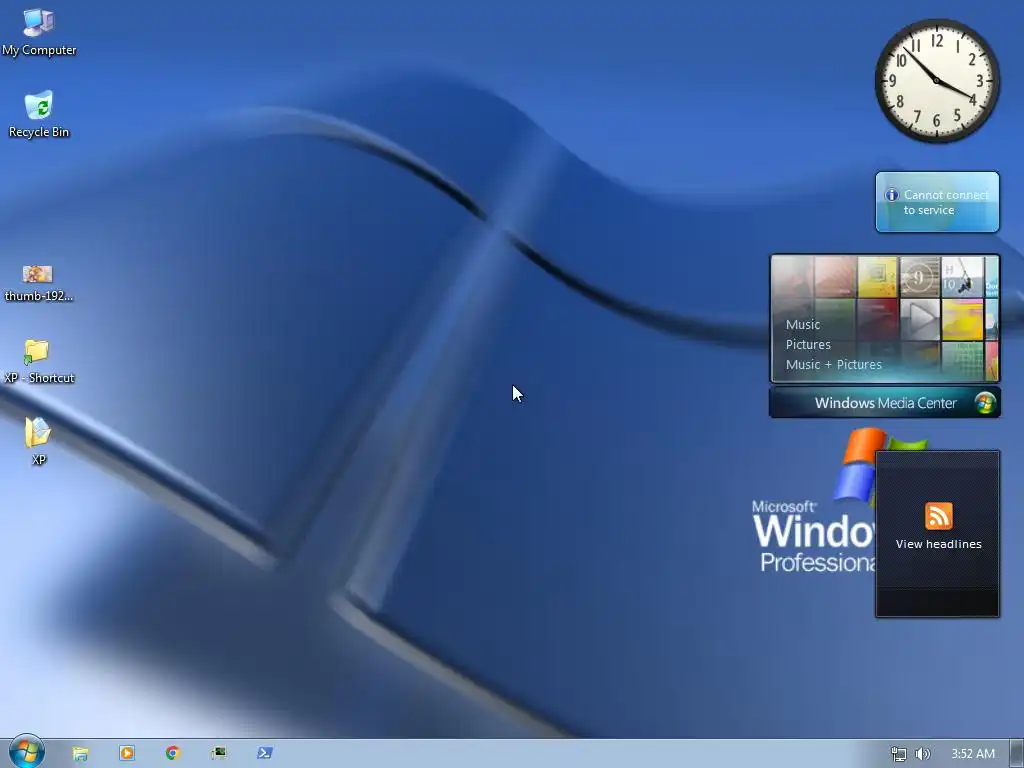This screenshot has width=1024, height=768.
Task: Click the volume speaker tray icon
Action: click(x=922, y=754)
